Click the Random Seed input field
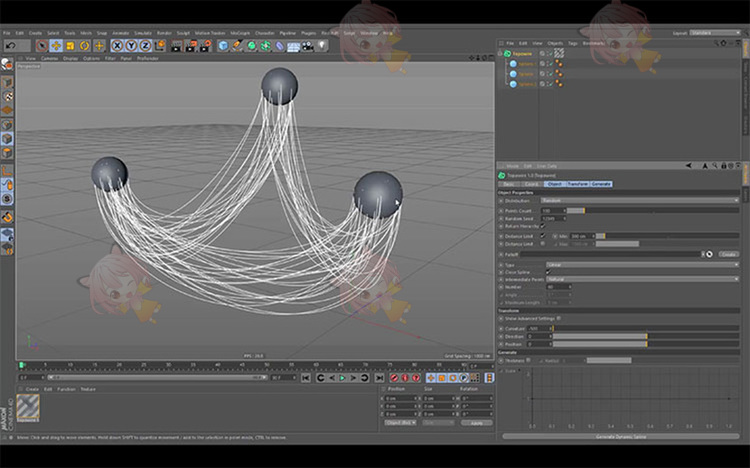Image resolution: width=750 pixels, height=468 pixels. click(x=553, y=218)
